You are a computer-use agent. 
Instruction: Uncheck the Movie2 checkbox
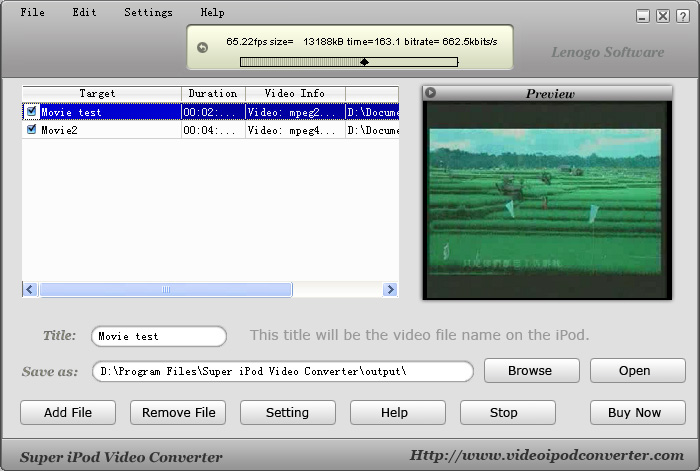coord(32,129)
